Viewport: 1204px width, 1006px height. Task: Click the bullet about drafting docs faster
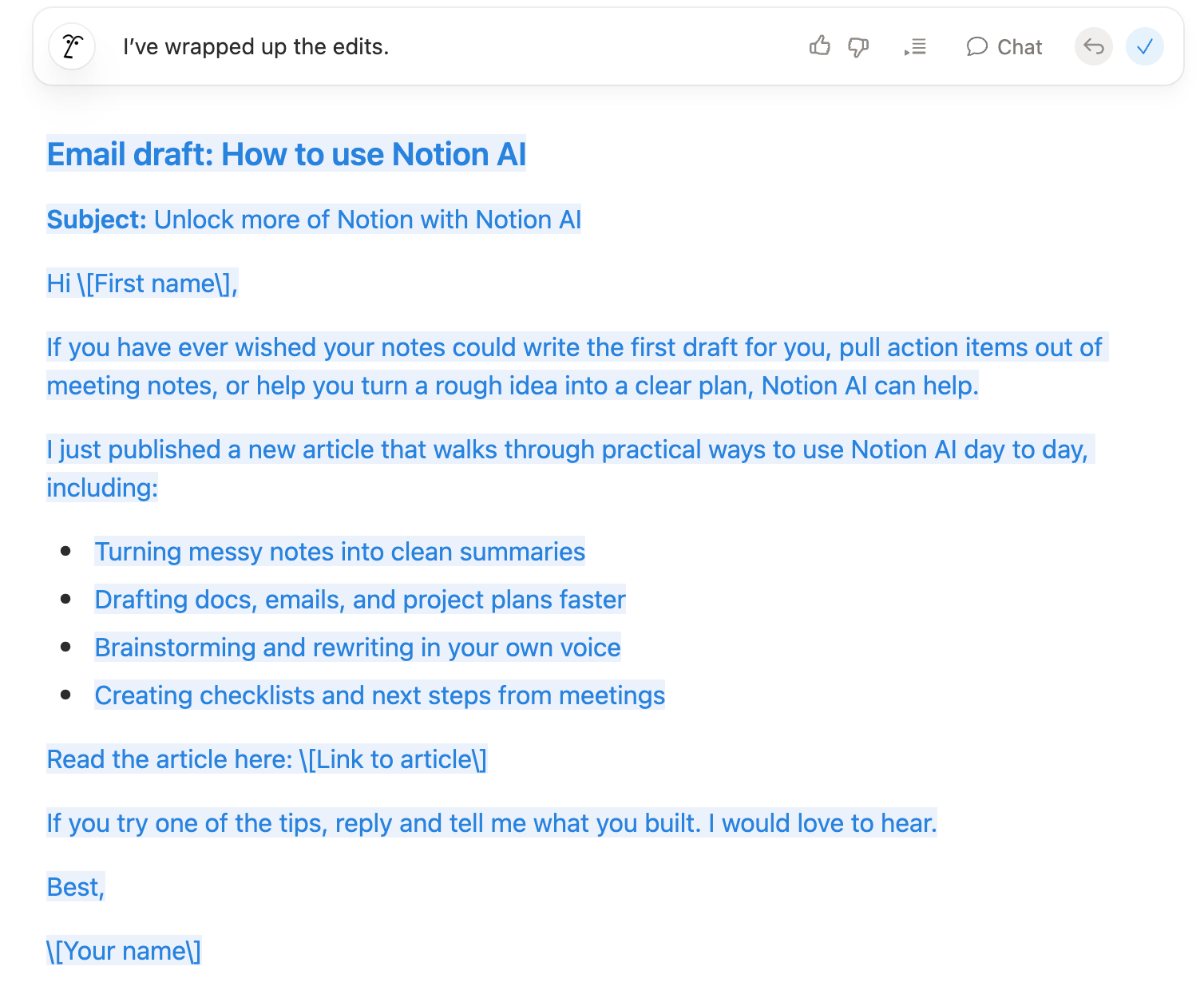pos(359,599)
